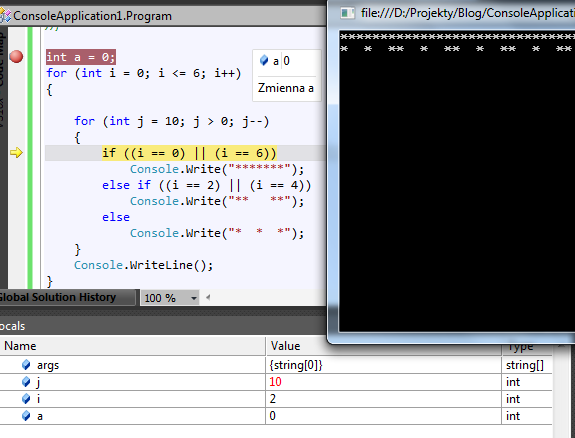Viewport: 575px width, 438px height.
Task: Click the outer for loop line with i <= 6
Action: (x=144, y=73)
